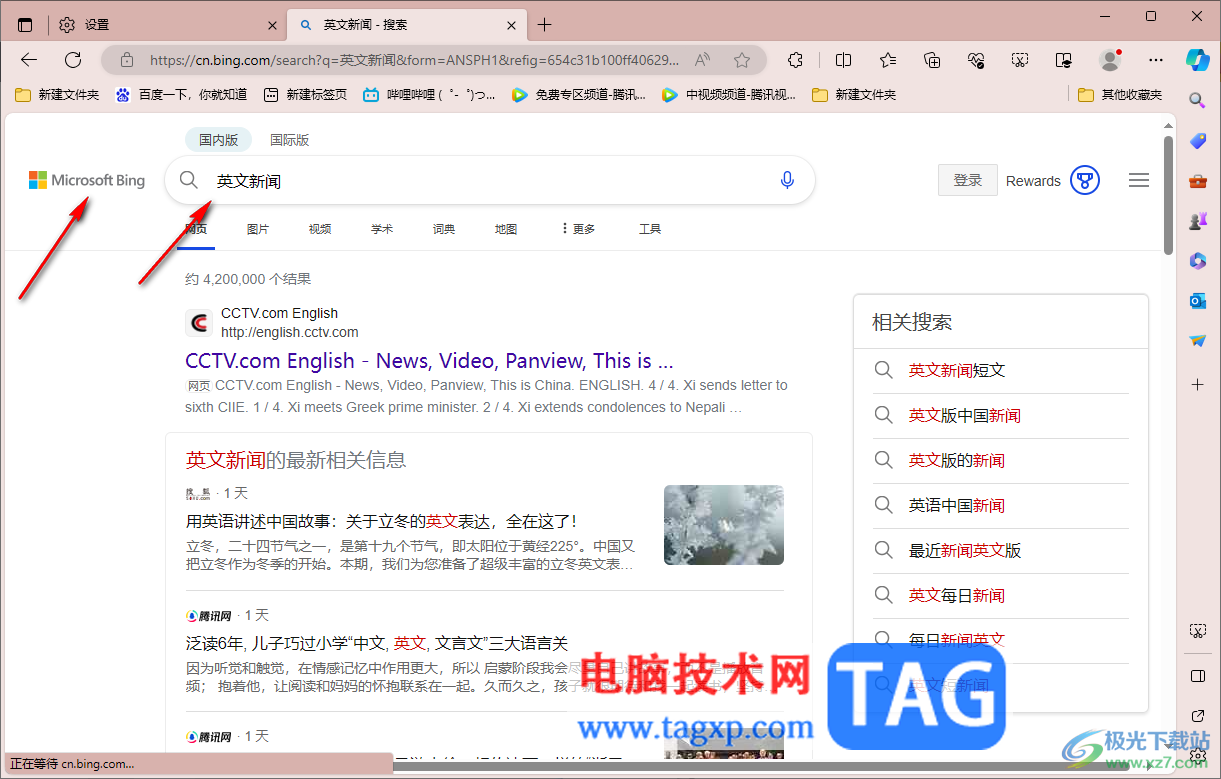Open the Copilot sidebar icon
The width and height of the screenshot is (1221, 779).
1198,59
